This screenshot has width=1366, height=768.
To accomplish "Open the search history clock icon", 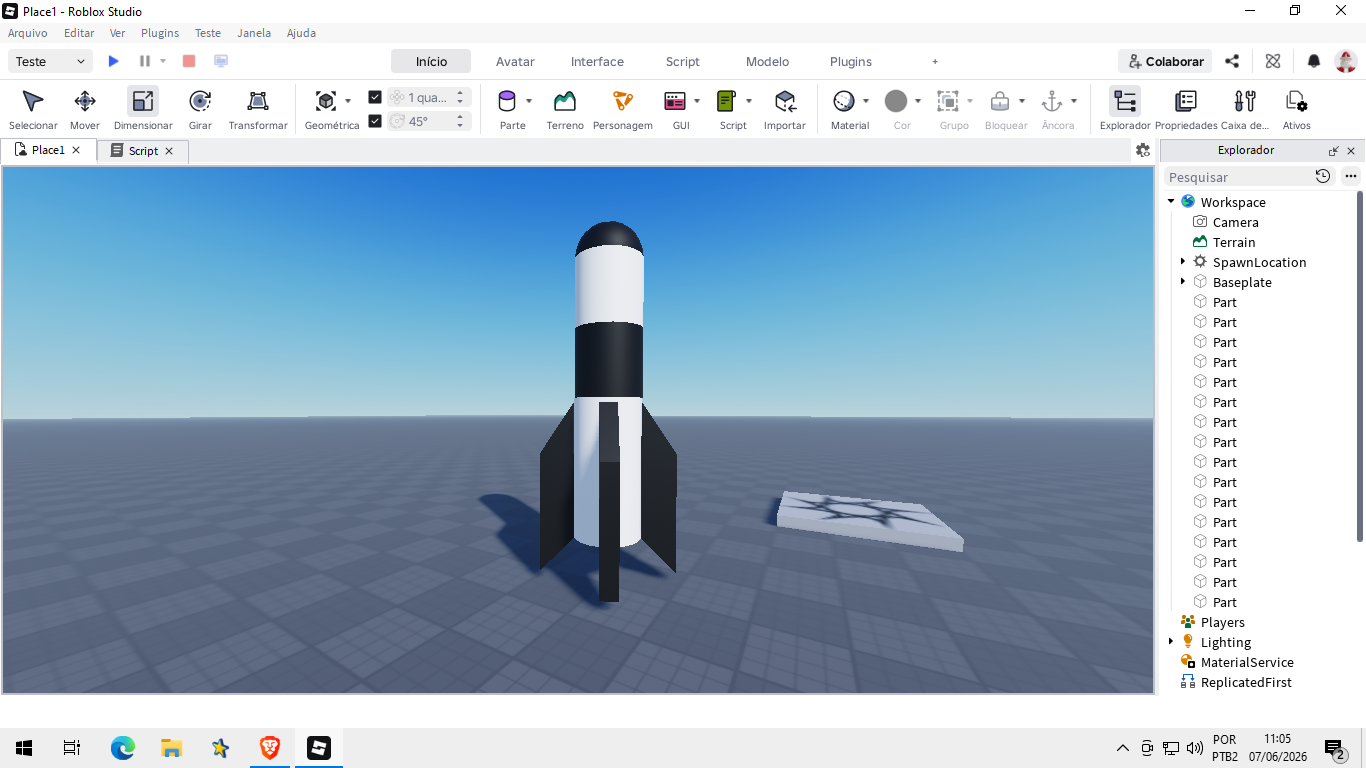I will pos(1323,176).
